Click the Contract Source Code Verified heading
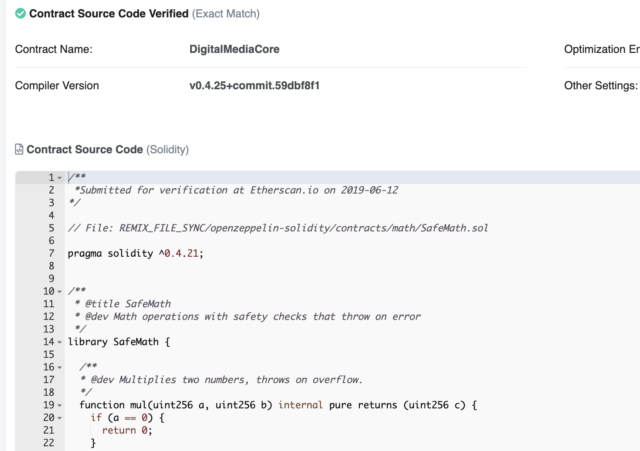 click(109, 13)
